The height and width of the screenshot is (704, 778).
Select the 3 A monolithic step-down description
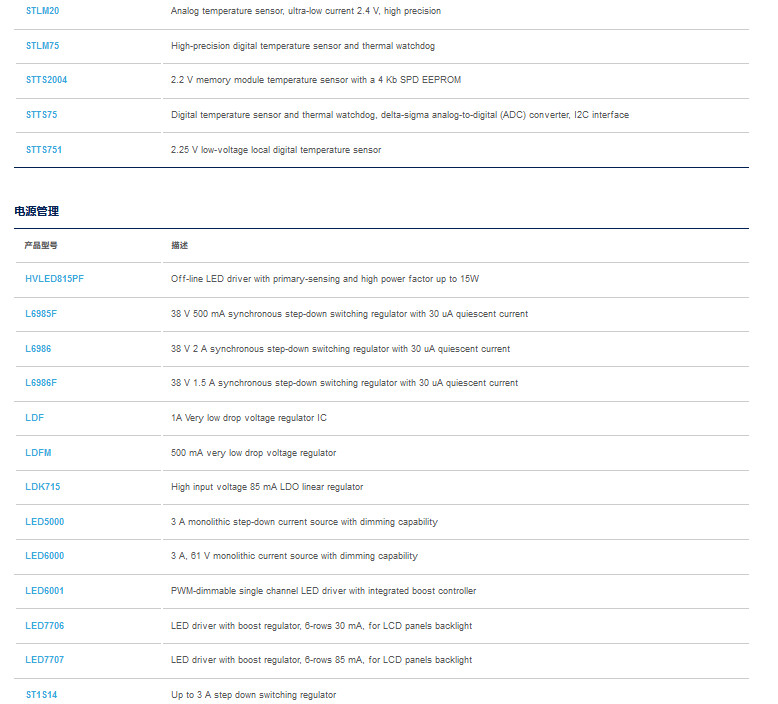tap(304, 521)
